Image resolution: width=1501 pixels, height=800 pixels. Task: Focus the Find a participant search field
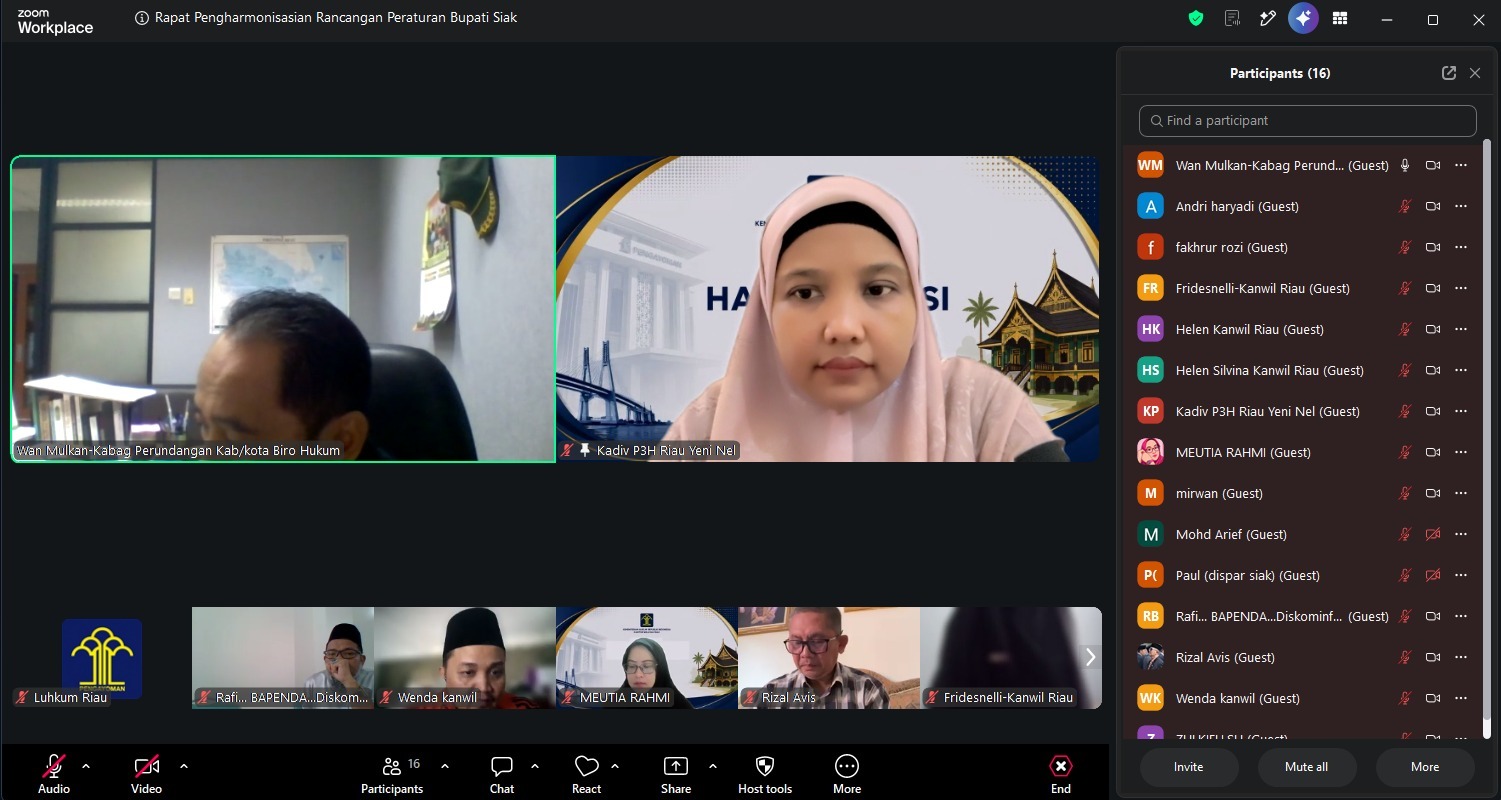click(x=1308, y=121)
